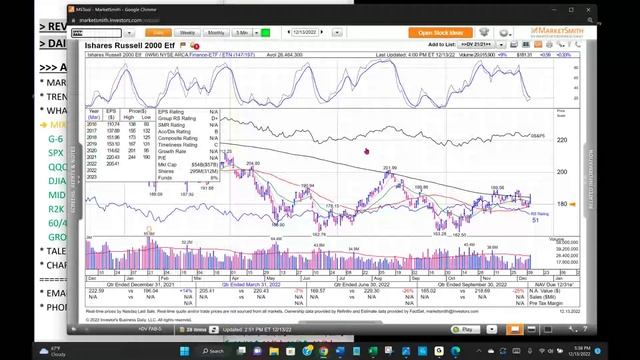Click the Google Chrome taskbar icon

pyautogui.click(x=323, y=351)
